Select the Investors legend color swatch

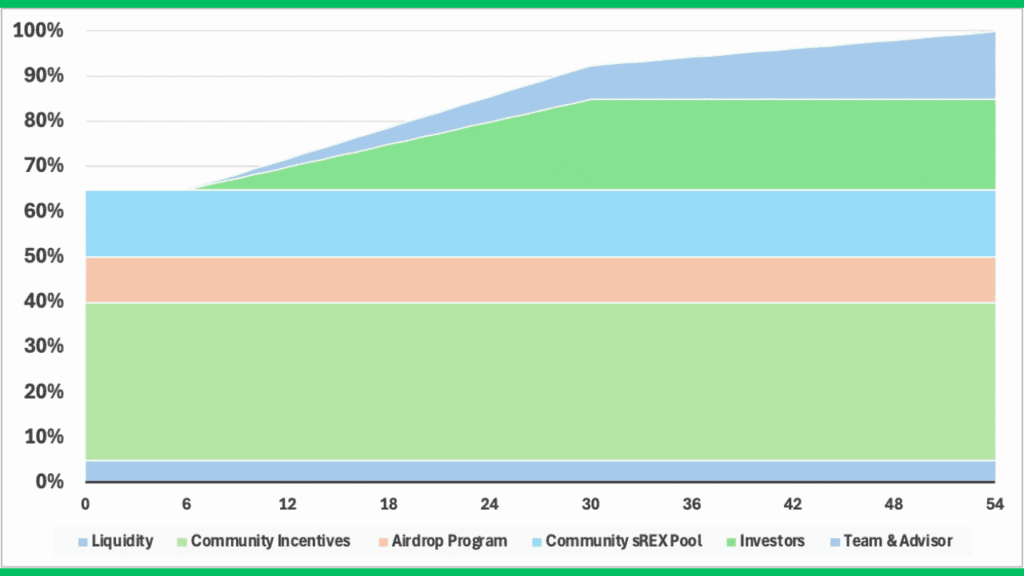[x=730, y=542]
